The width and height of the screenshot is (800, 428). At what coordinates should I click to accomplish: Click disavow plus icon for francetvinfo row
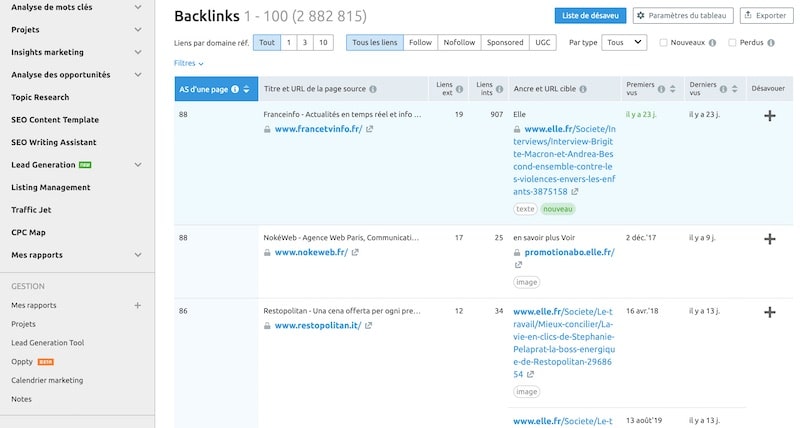coord(769,116)
